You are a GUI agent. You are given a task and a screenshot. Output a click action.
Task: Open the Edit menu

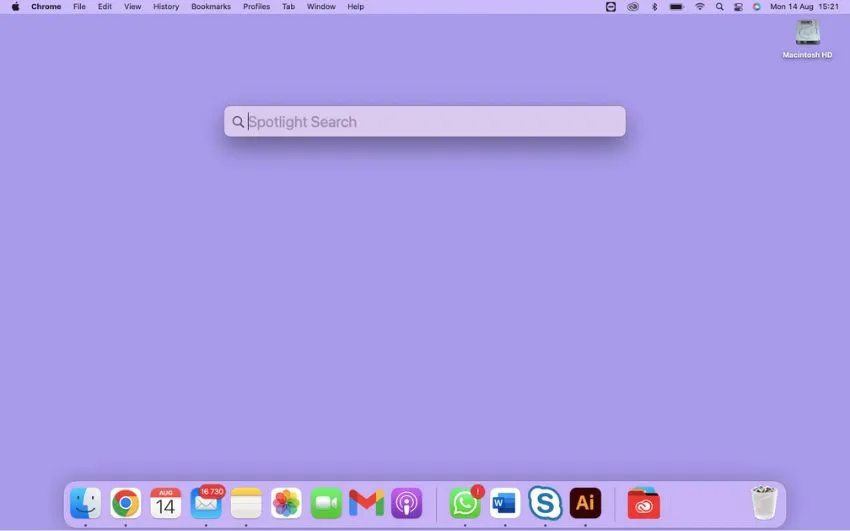pos(105,7)
